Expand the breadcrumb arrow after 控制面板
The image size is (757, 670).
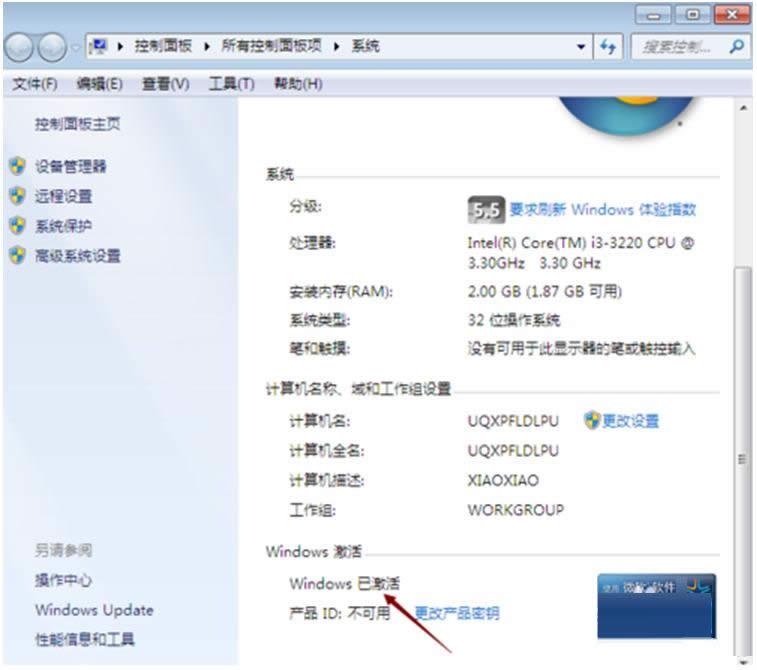[x=207, y=46]
